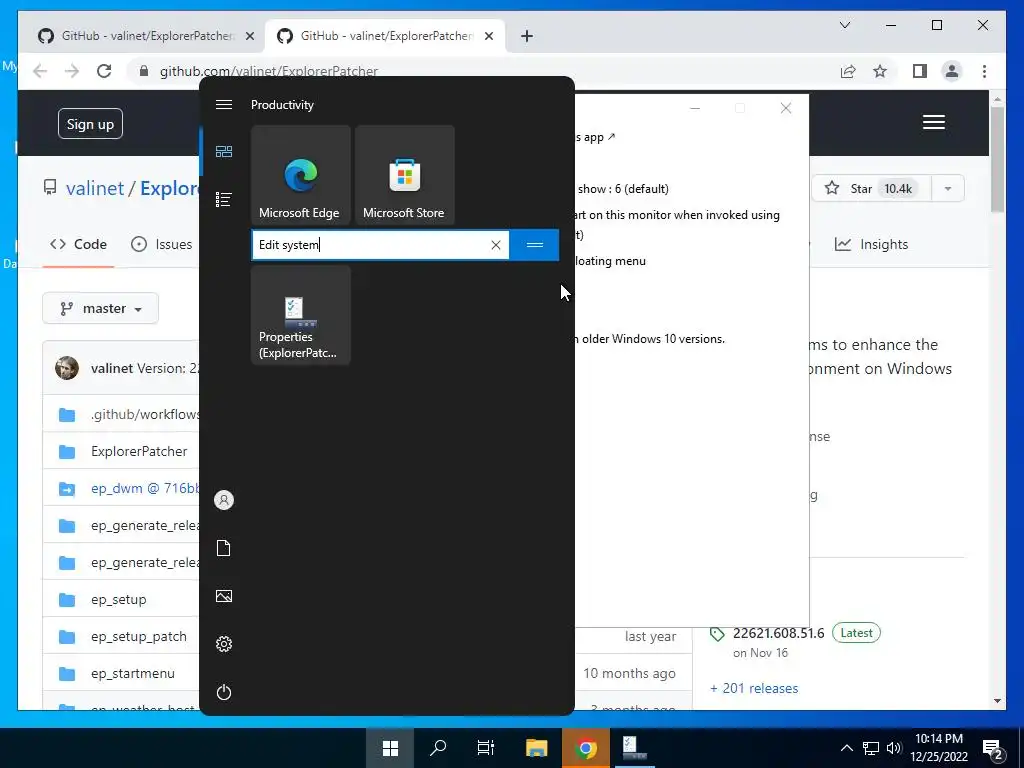Open the ExplorerPatcher folder
This screenshot has width=1024, height=768.
point(139,451)
